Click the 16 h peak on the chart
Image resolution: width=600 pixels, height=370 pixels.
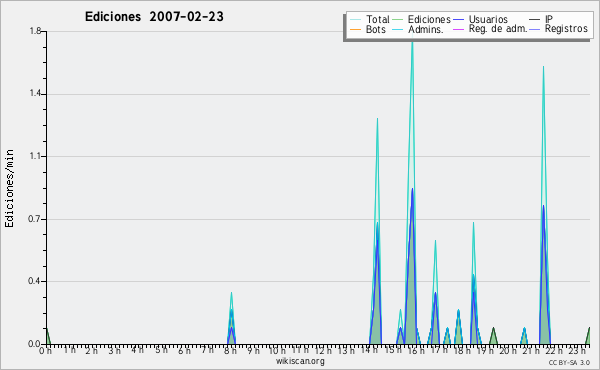coord(412,36)
